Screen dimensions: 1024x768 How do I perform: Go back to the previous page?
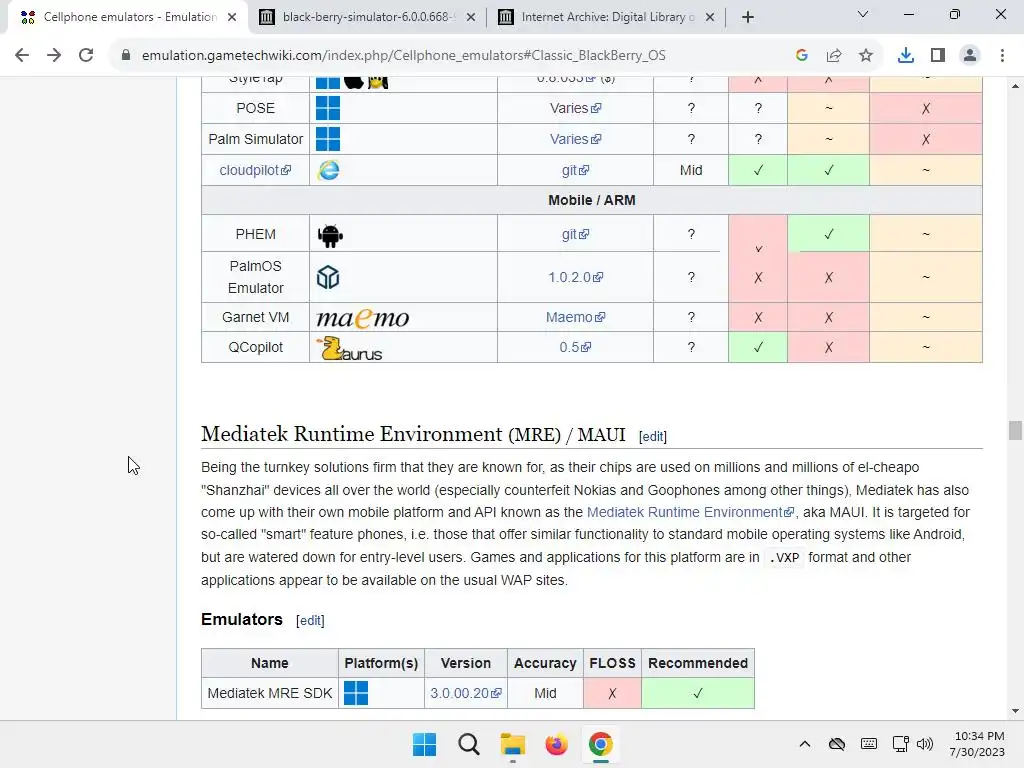pos(22,56)
